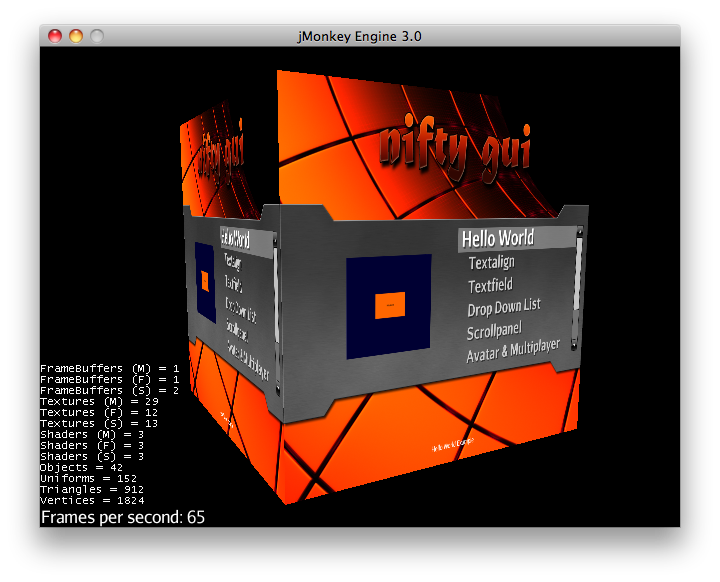
Task: Click the 'Hello World Example' footer text on cube
Action: (x=452, y=444)
